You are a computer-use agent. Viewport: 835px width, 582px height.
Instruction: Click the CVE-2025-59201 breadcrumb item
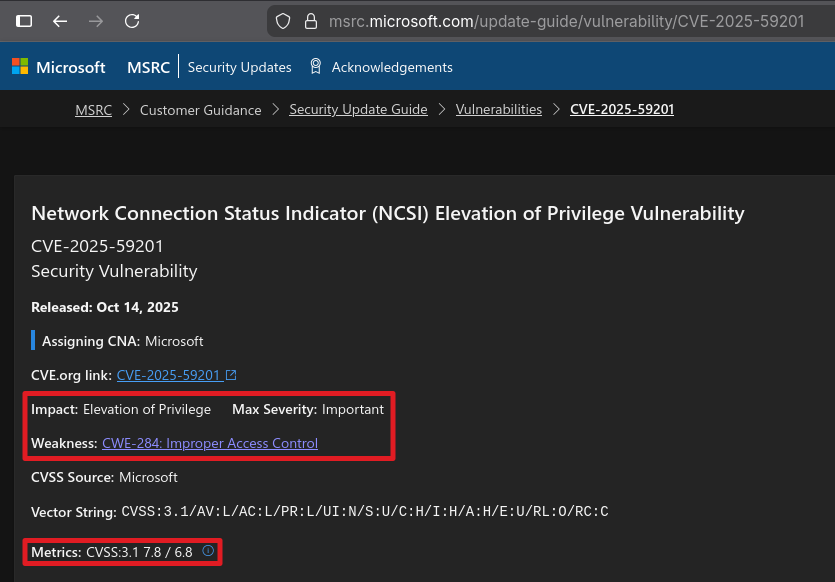[621, 110]
